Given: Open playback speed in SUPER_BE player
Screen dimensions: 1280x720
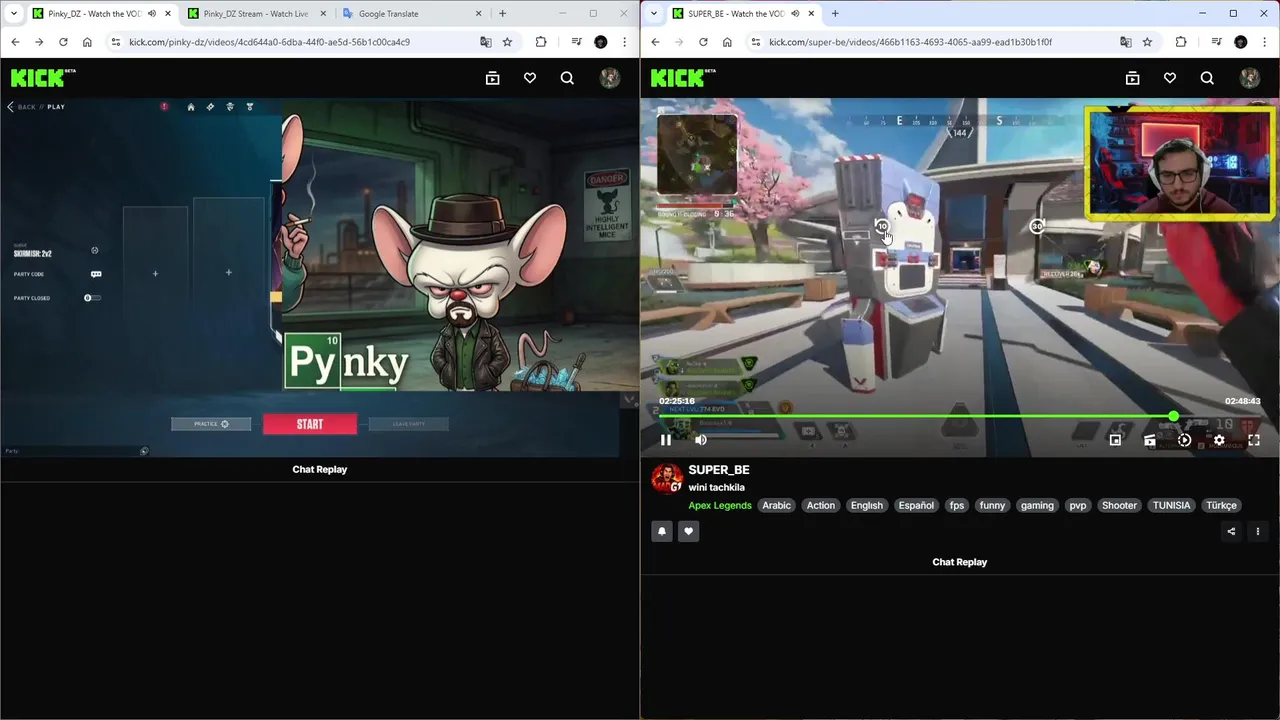Looking at the screenshot, I should tap(1184, 440).
